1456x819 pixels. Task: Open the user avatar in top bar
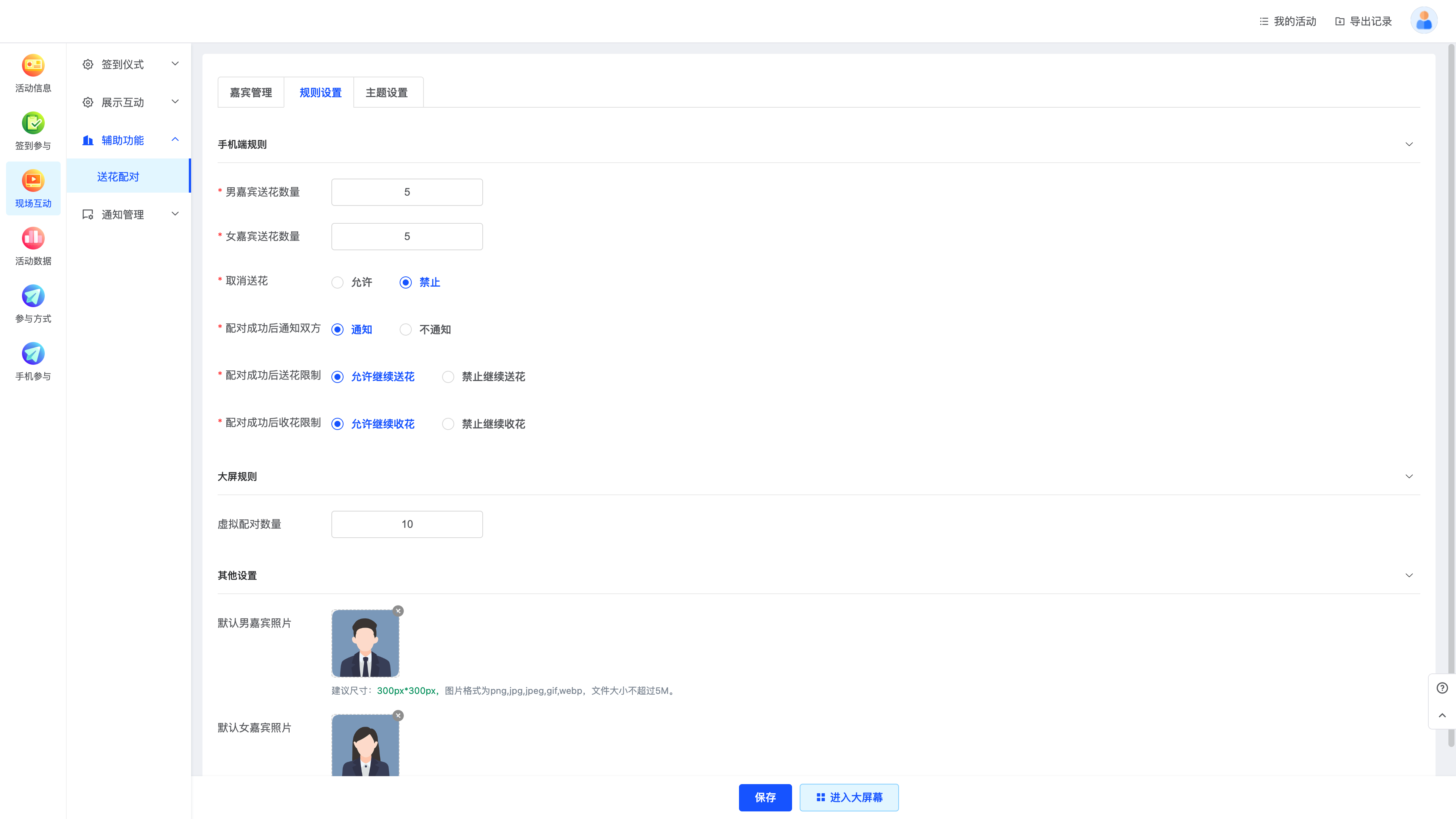(x=1423, y=21)
